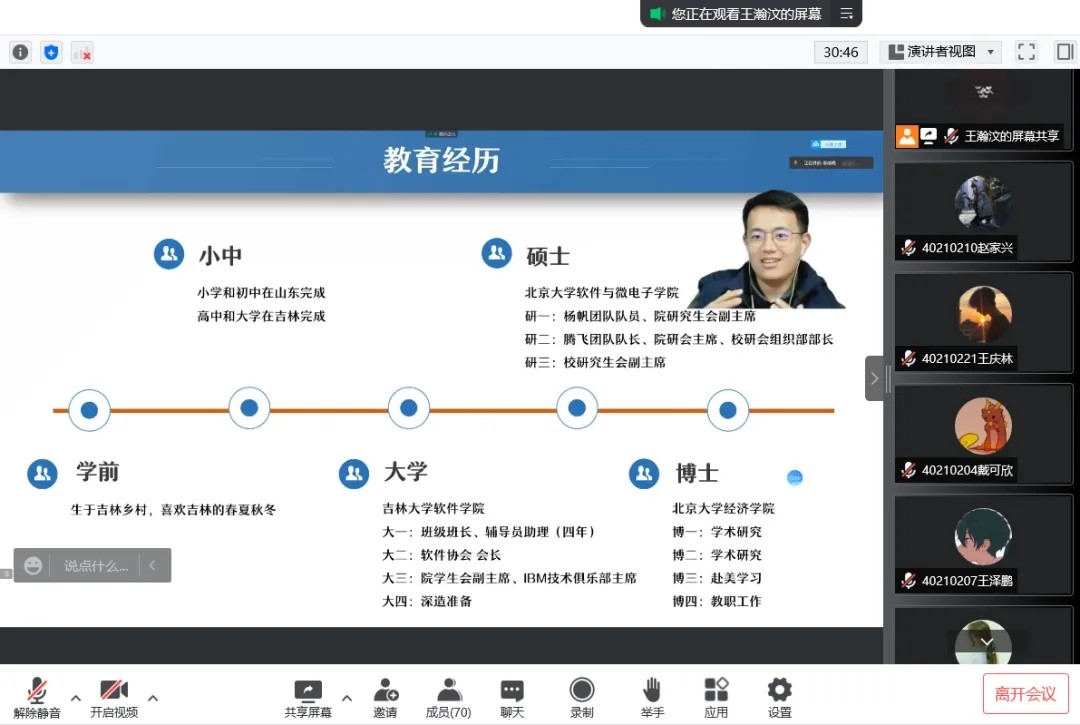1080x725 pixels.
Task: Expand audio options arrow beside 解除静音
Action: 75,698
